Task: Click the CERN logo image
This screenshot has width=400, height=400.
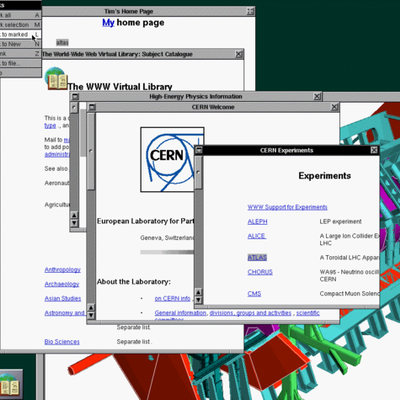Action: click(x=172, y=159)
